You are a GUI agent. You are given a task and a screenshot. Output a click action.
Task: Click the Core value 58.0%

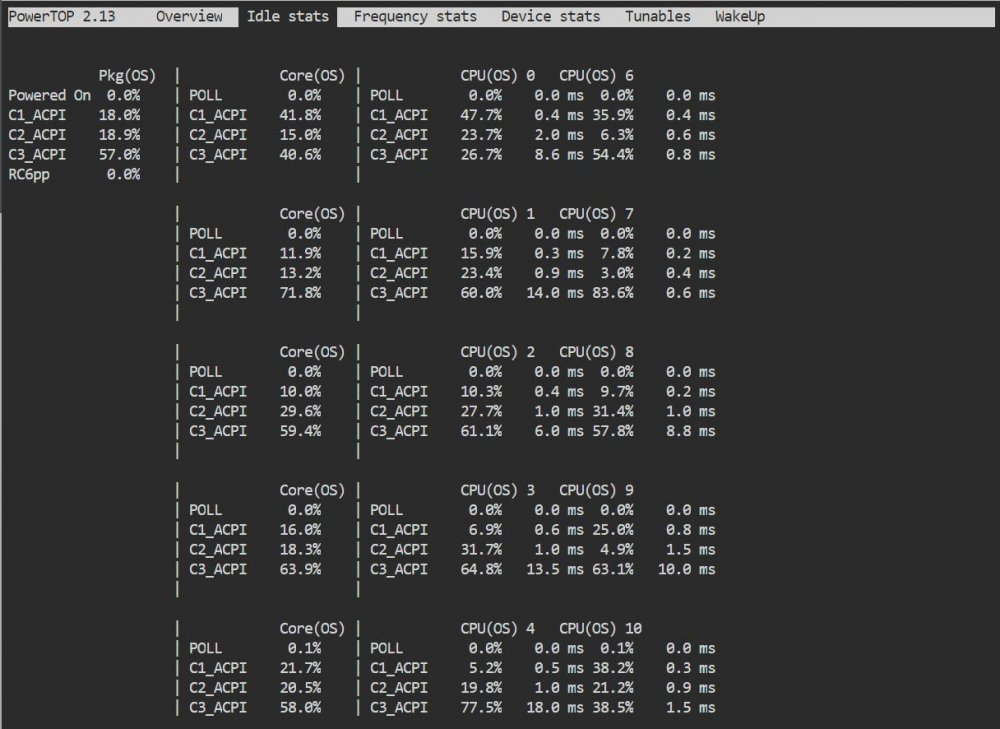[x=300, y=708]
